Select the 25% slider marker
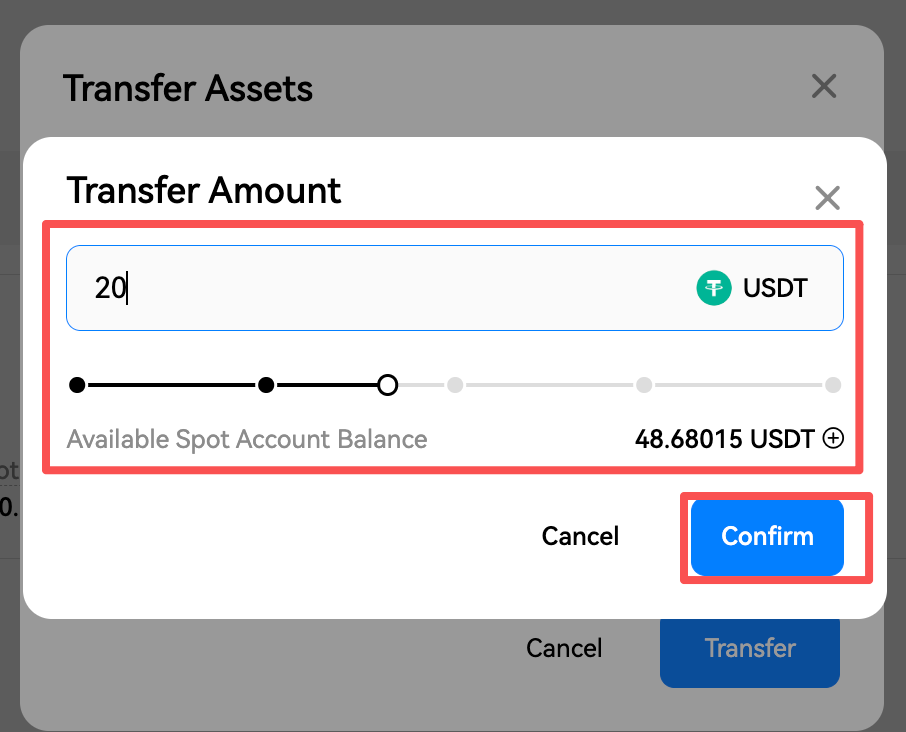 (266, 384)
